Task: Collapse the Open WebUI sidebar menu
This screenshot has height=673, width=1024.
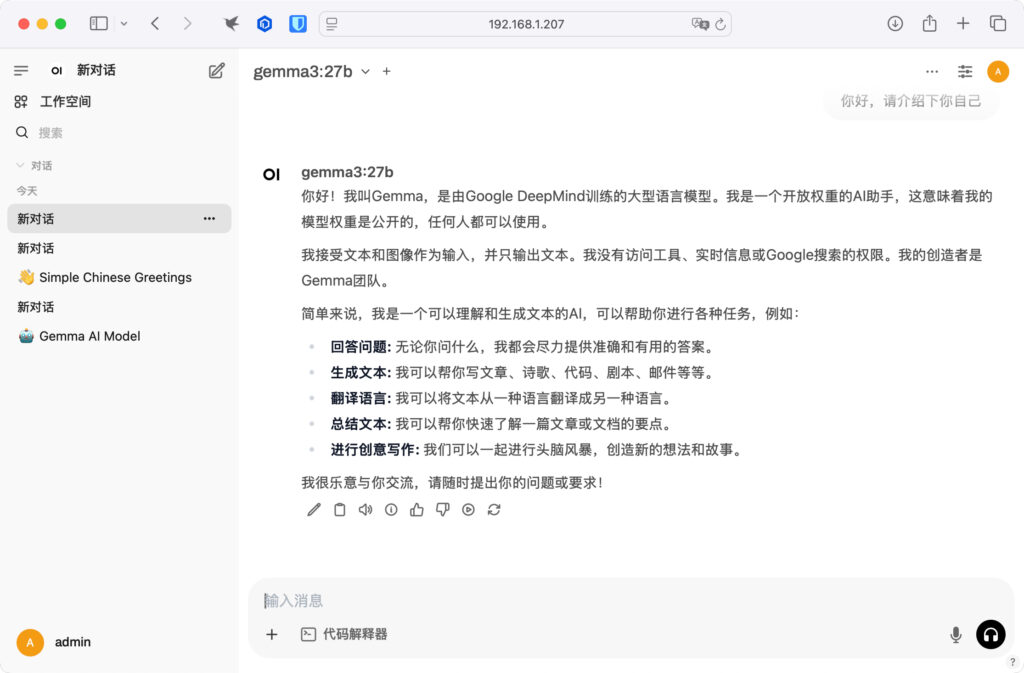Action: 21,70
